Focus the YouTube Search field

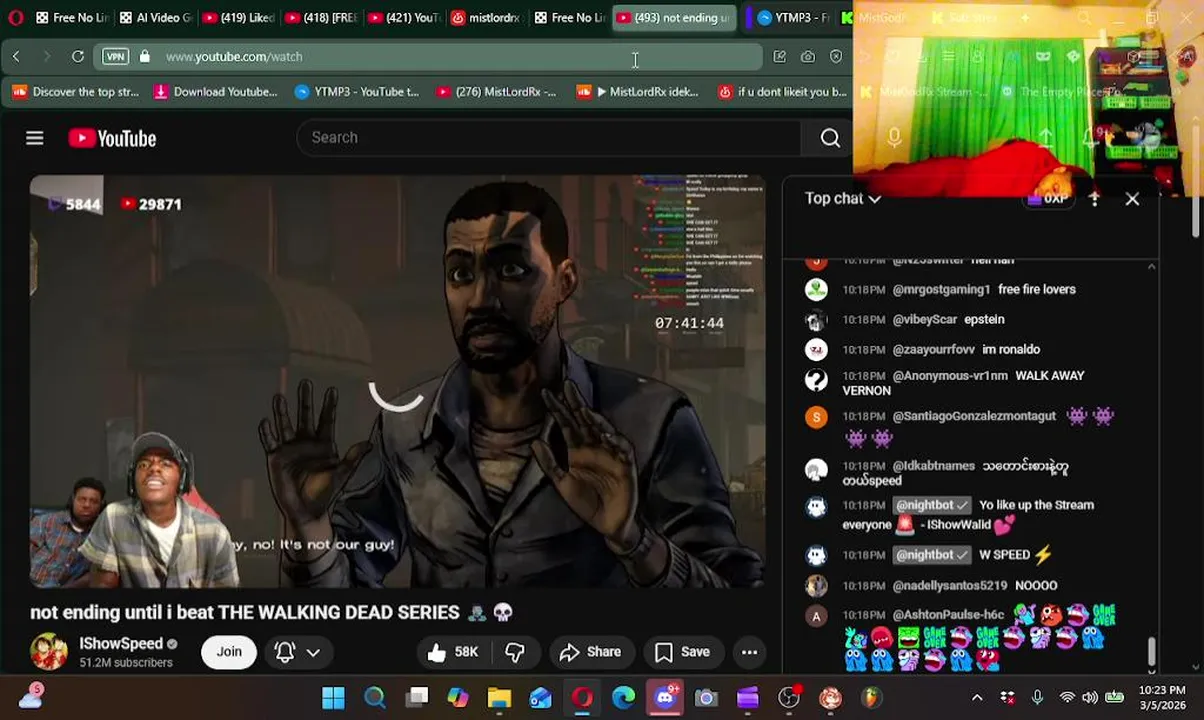pos(550,137)
